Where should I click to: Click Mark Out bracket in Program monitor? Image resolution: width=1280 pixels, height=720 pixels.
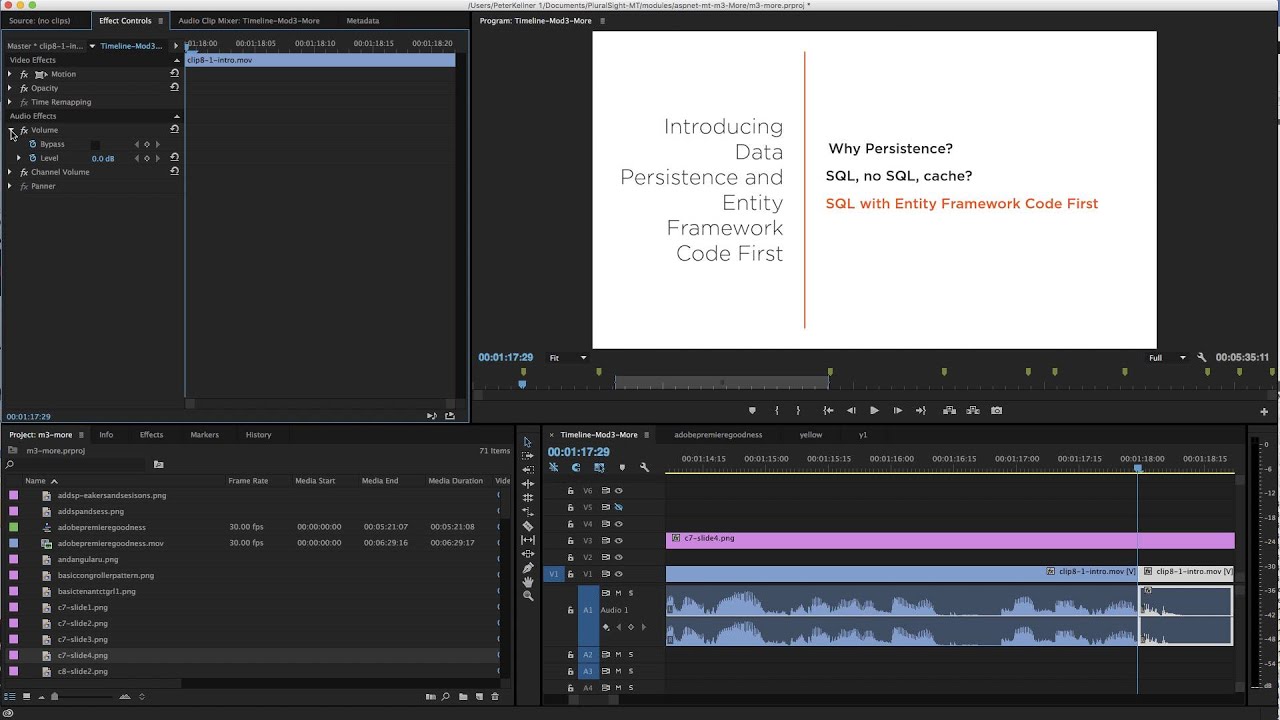797,410
